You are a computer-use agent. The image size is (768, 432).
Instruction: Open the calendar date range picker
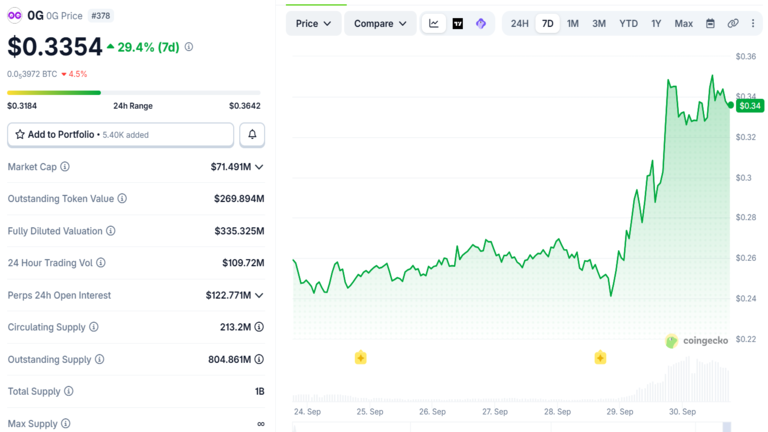coord(710,24)
